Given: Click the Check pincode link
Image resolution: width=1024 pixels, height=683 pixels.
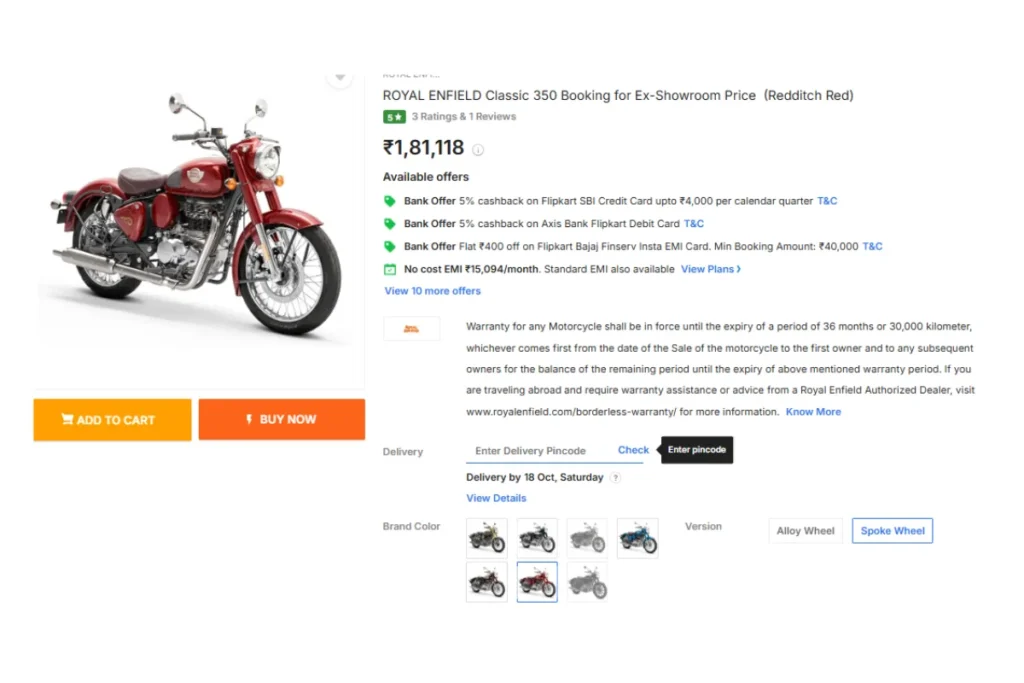Looking at the screenshot, I should [633, 450].
